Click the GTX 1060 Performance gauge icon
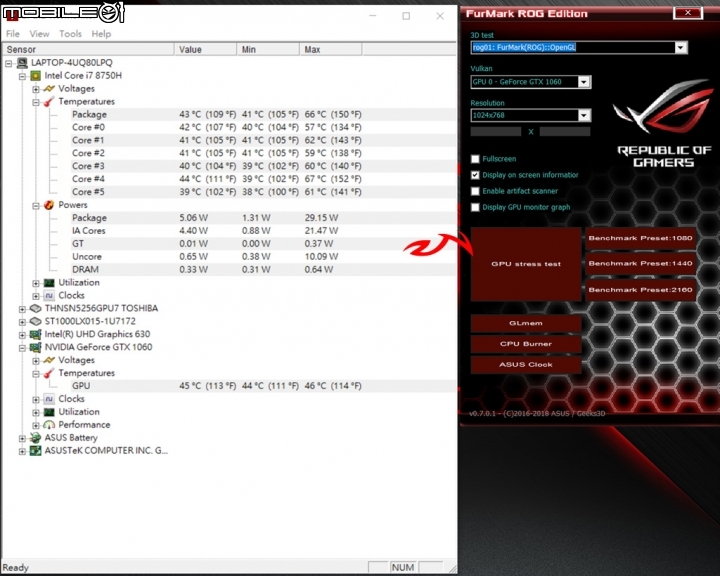The image size is (720, 576). [49, 425]
